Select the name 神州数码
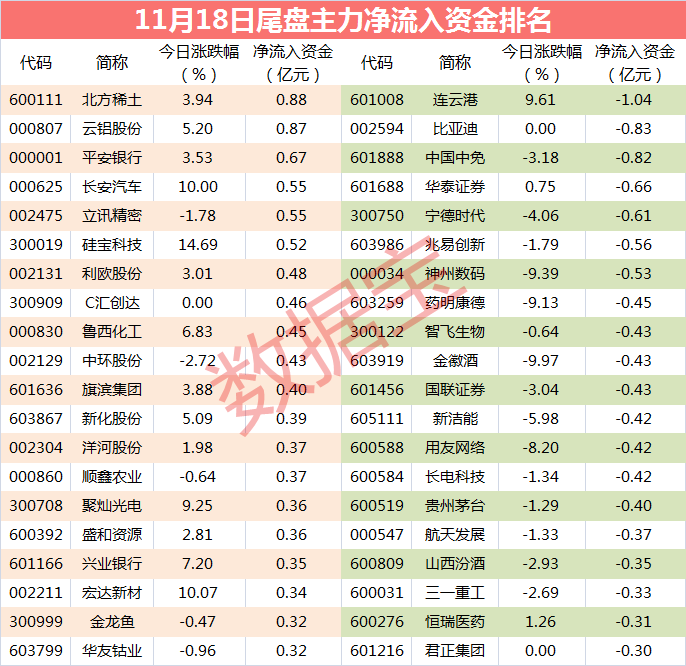The height and width of the screenshot is (666, 686). tap(455, 273)
